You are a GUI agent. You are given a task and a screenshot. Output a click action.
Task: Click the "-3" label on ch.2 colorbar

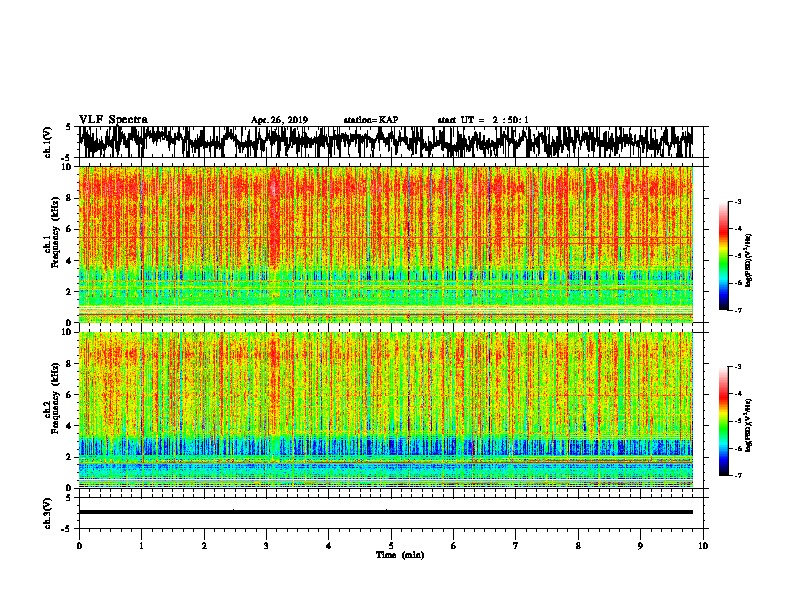[738, 367]
